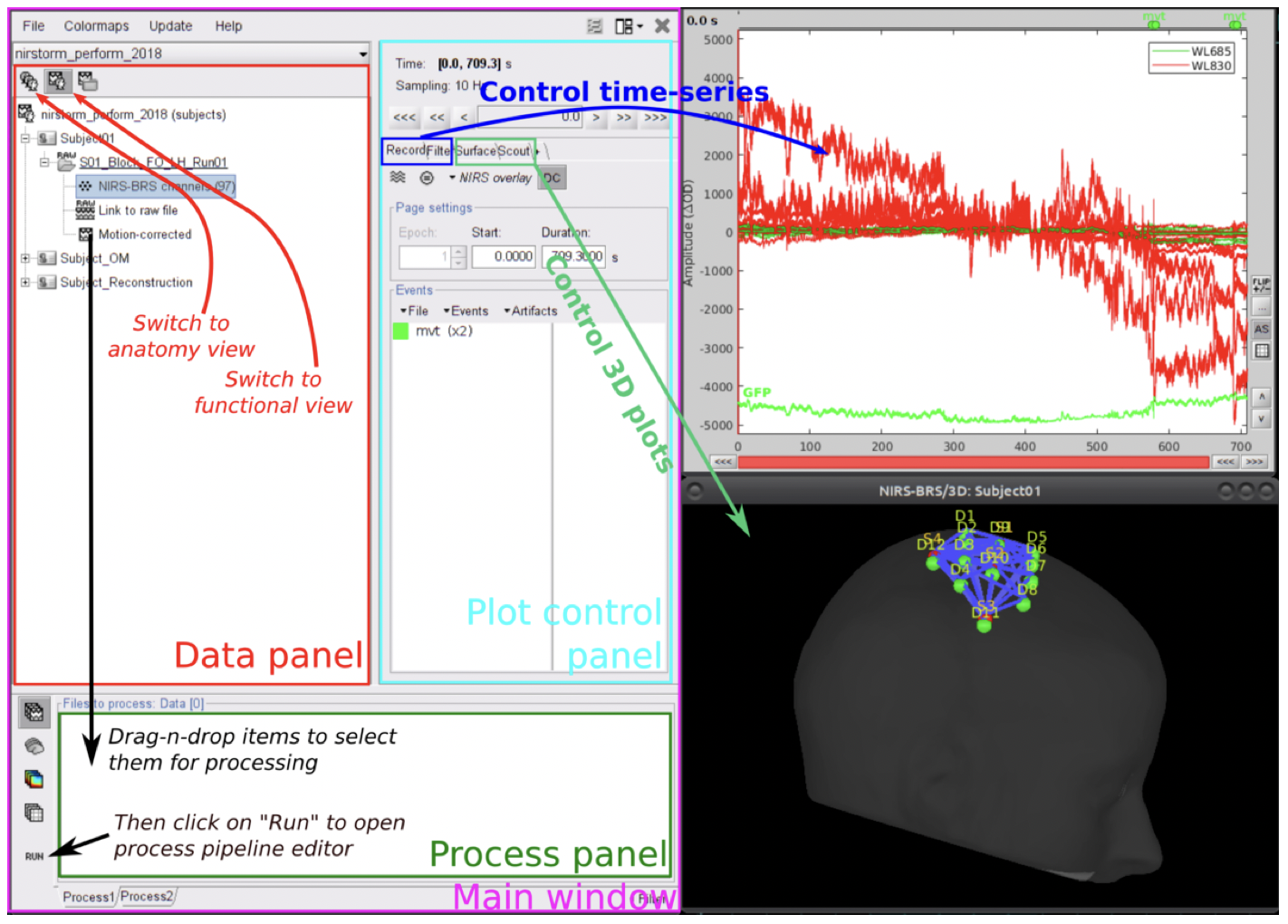
Task: Click the matrix files icon in process sidebar
Action: click(x=34, y=811)
